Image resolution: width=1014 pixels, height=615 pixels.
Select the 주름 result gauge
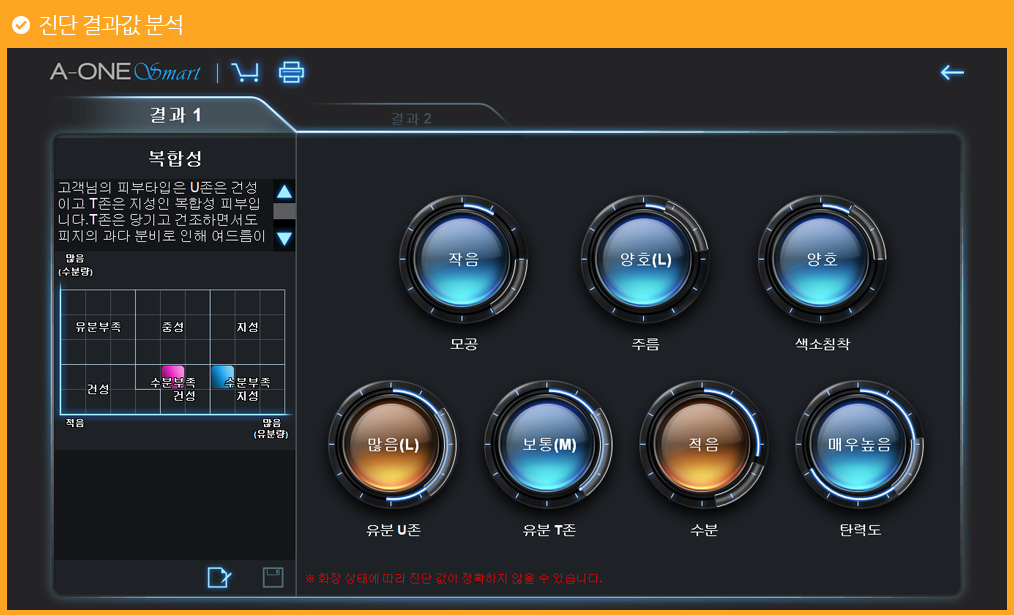click(x=645, y=260)
